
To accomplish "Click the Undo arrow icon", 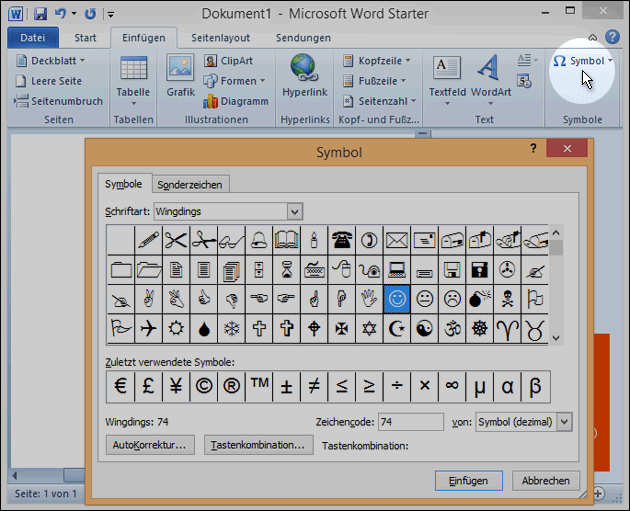I will tap(60, 14).
